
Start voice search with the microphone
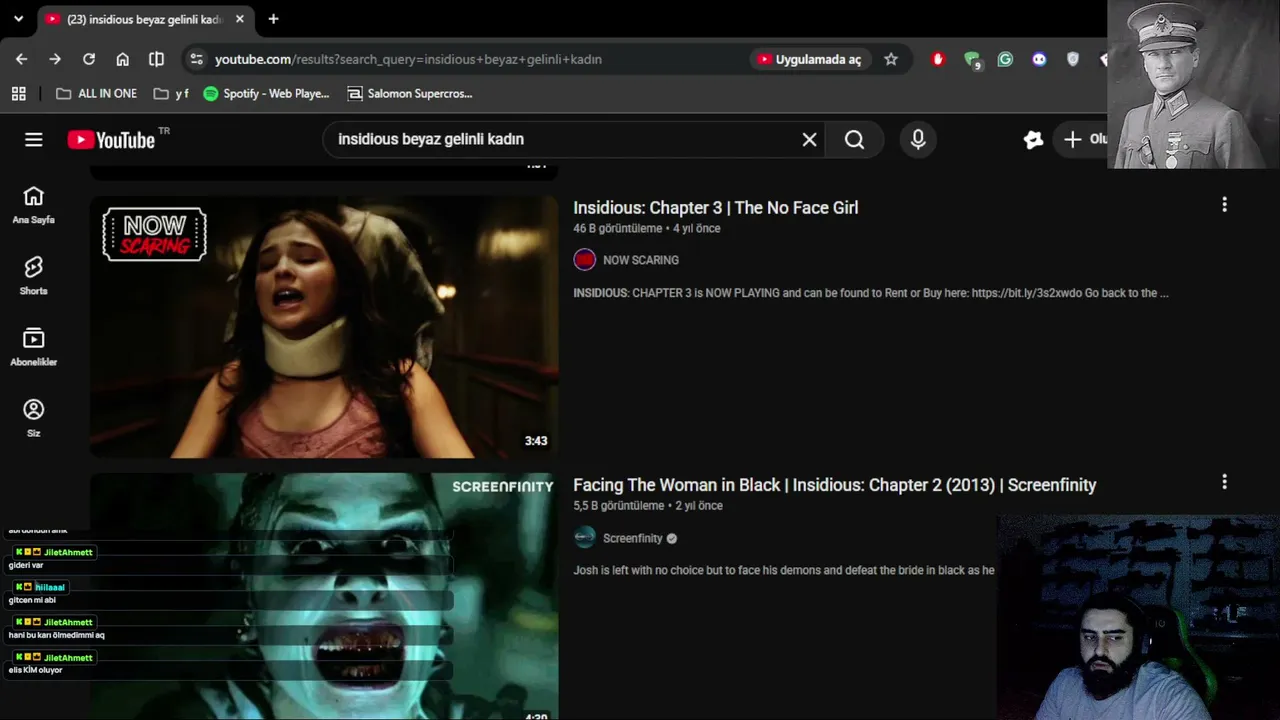(918, 139)
